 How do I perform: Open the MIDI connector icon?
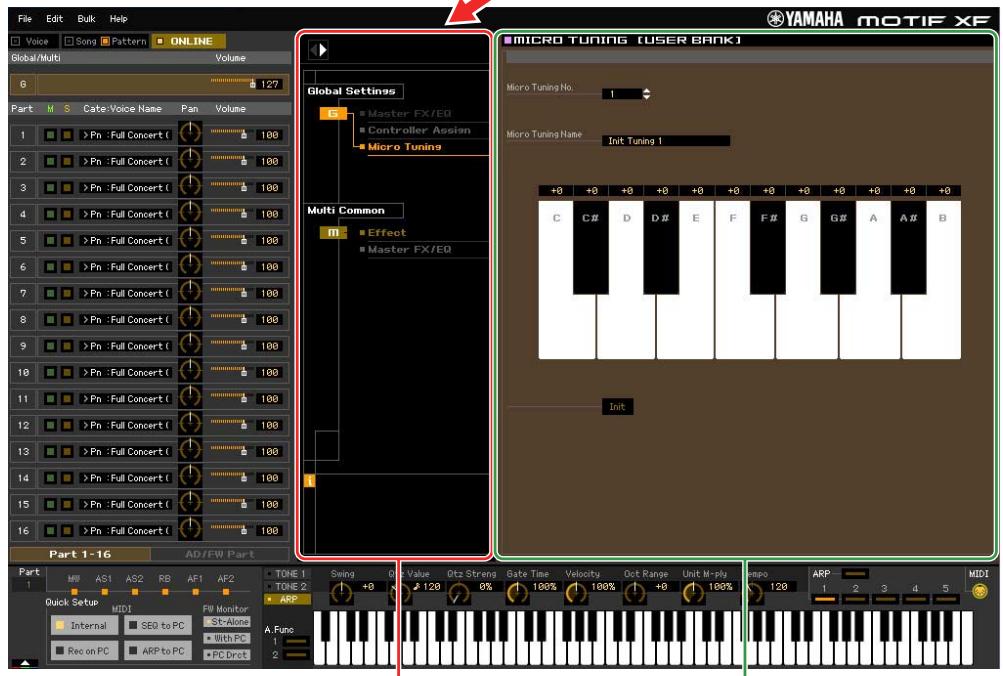coord(979,591)
